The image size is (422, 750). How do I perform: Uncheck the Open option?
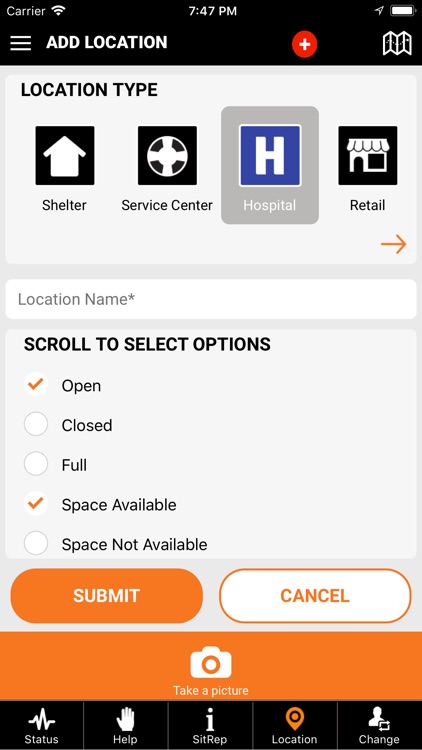coord(36,384)
